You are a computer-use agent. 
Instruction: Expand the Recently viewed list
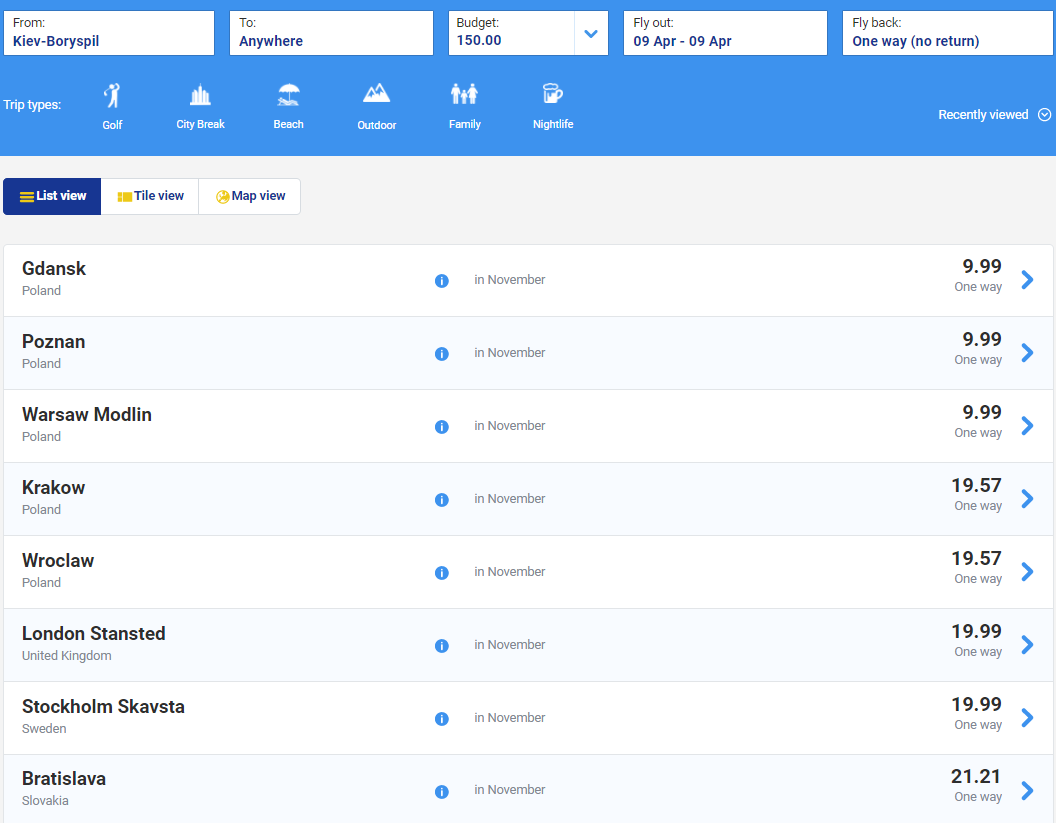994,115
